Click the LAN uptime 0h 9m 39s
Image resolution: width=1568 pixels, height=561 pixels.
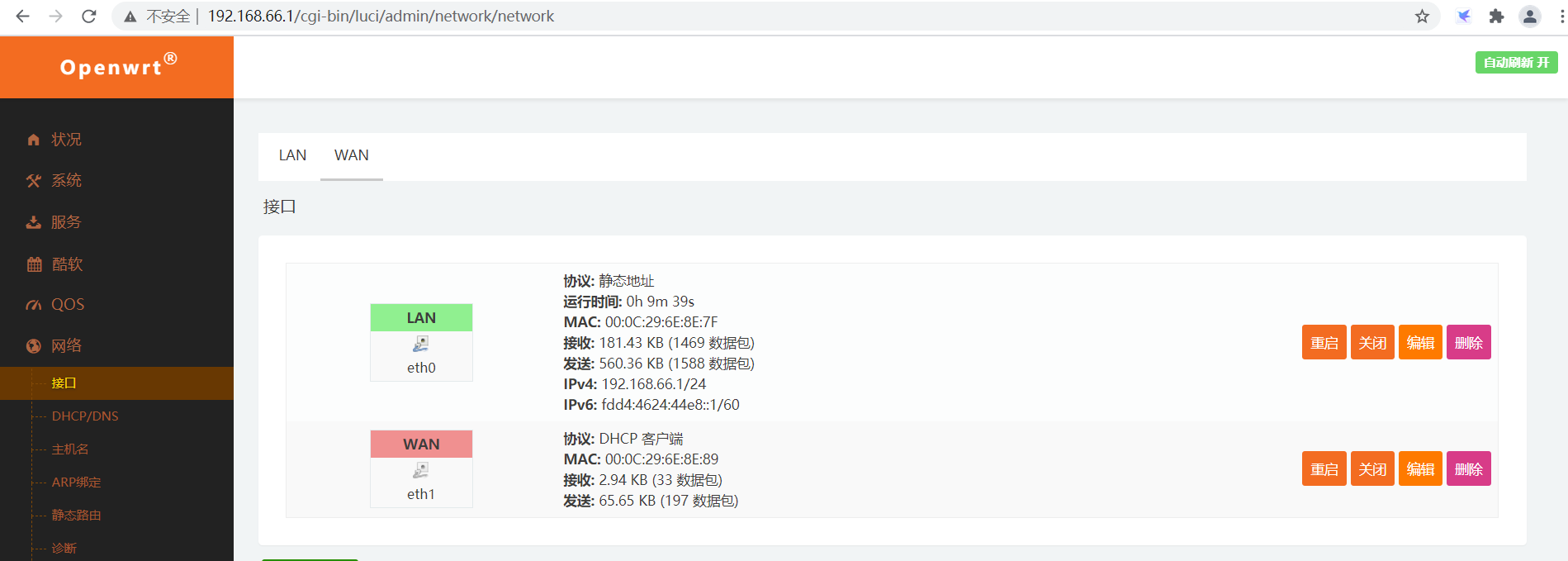point(661,302)
